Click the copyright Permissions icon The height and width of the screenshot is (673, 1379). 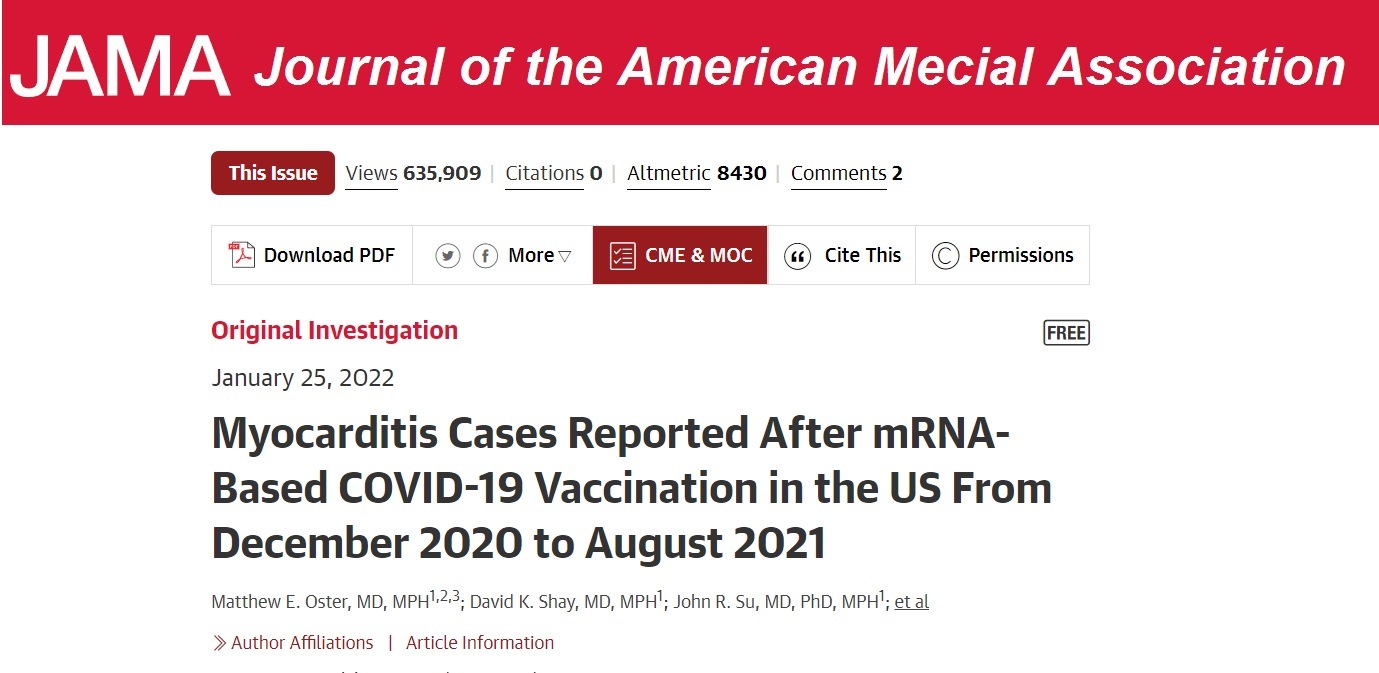(x=945, y=256)
